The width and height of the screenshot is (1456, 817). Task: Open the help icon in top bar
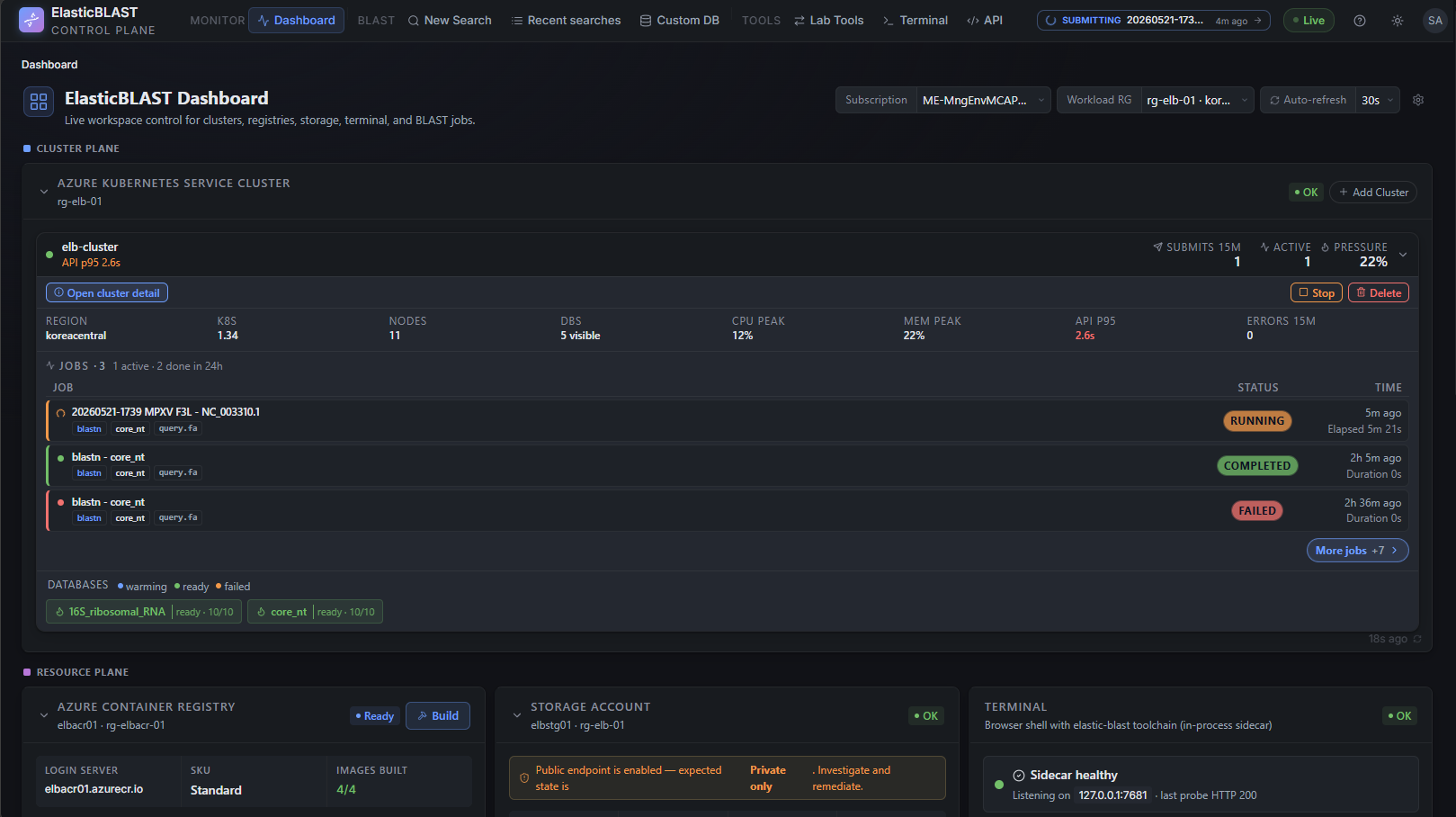1360,21
